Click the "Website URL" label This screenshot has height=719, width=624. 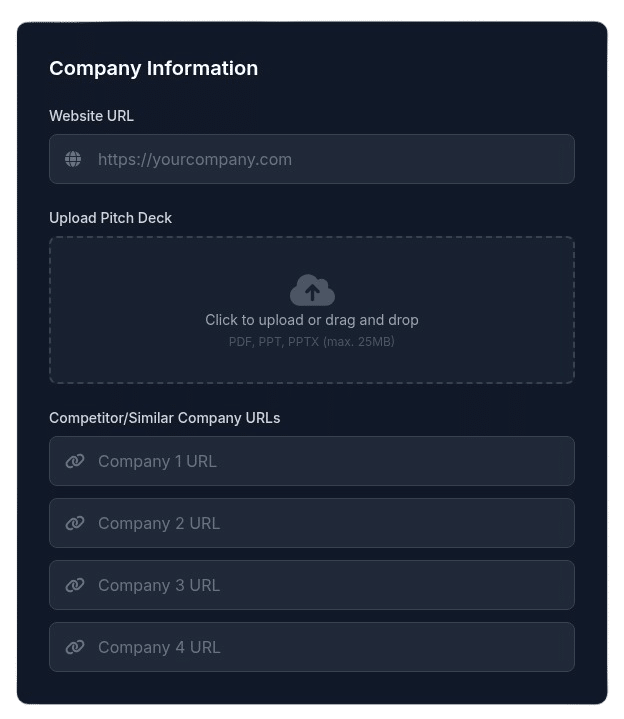pyautogui.click(x=91, y=116)
